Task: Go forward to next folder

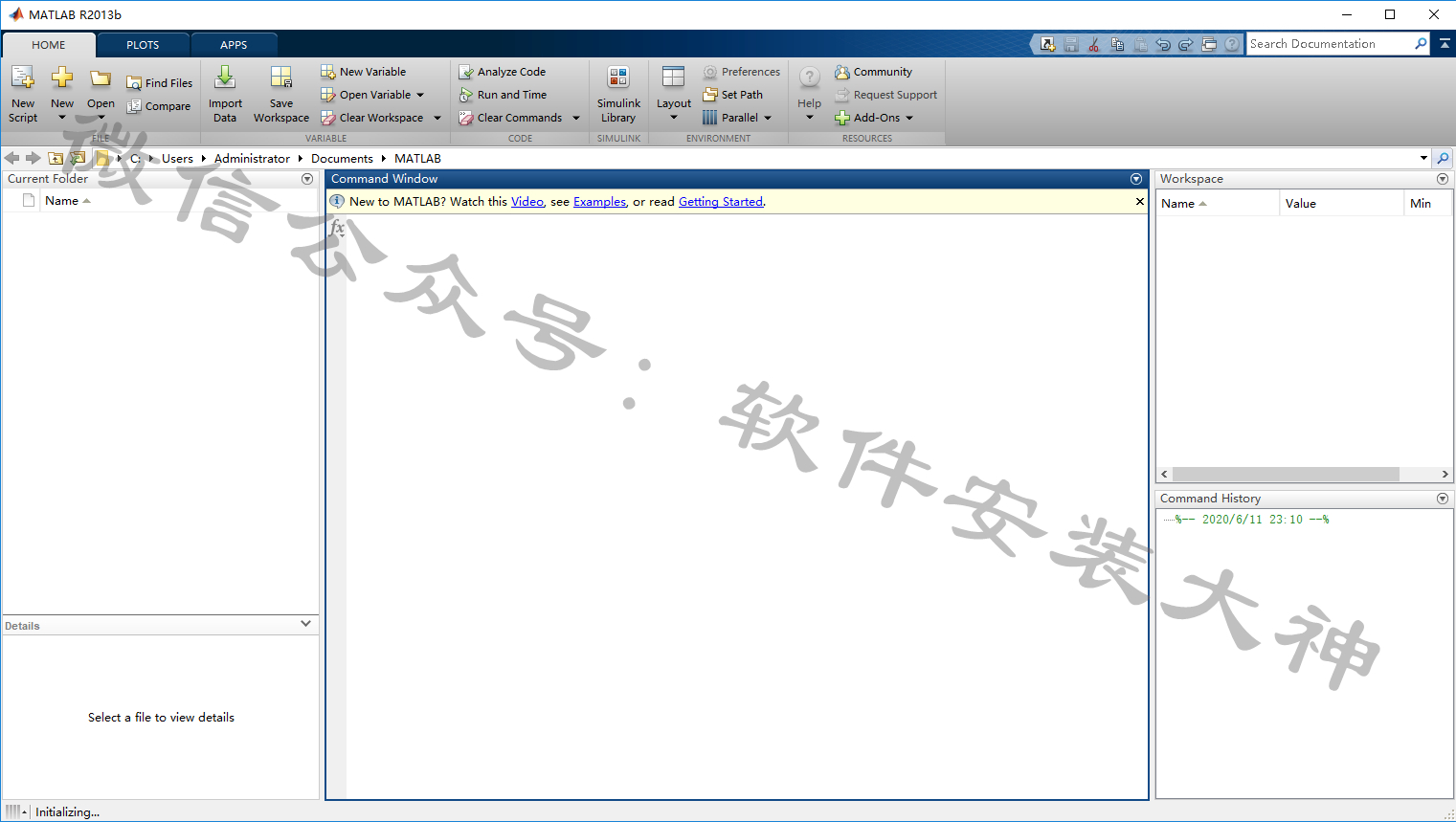Action: point(34,158)
